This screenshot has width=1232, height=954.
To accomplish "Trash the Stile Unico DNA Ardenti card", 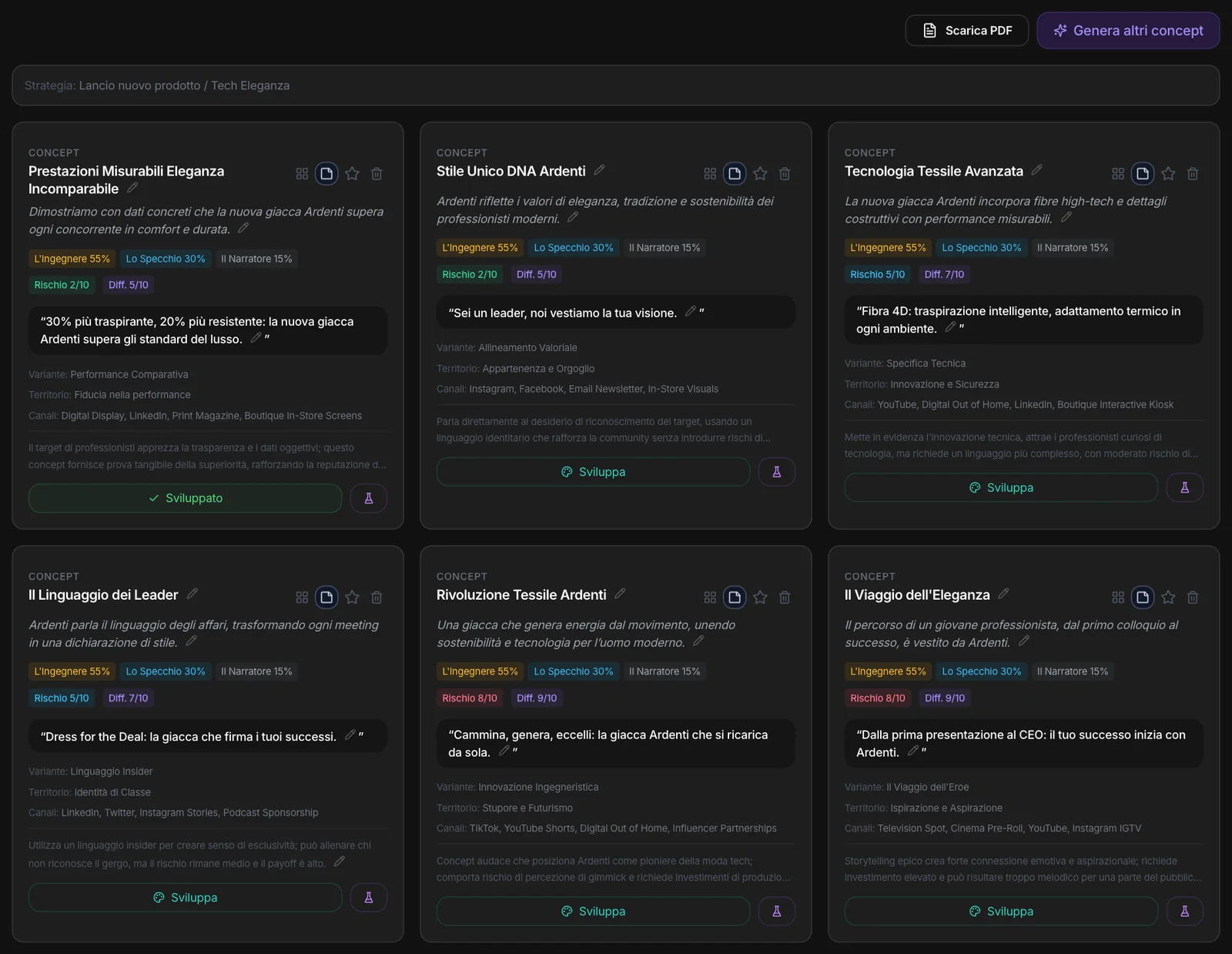I will coord(785,174).
